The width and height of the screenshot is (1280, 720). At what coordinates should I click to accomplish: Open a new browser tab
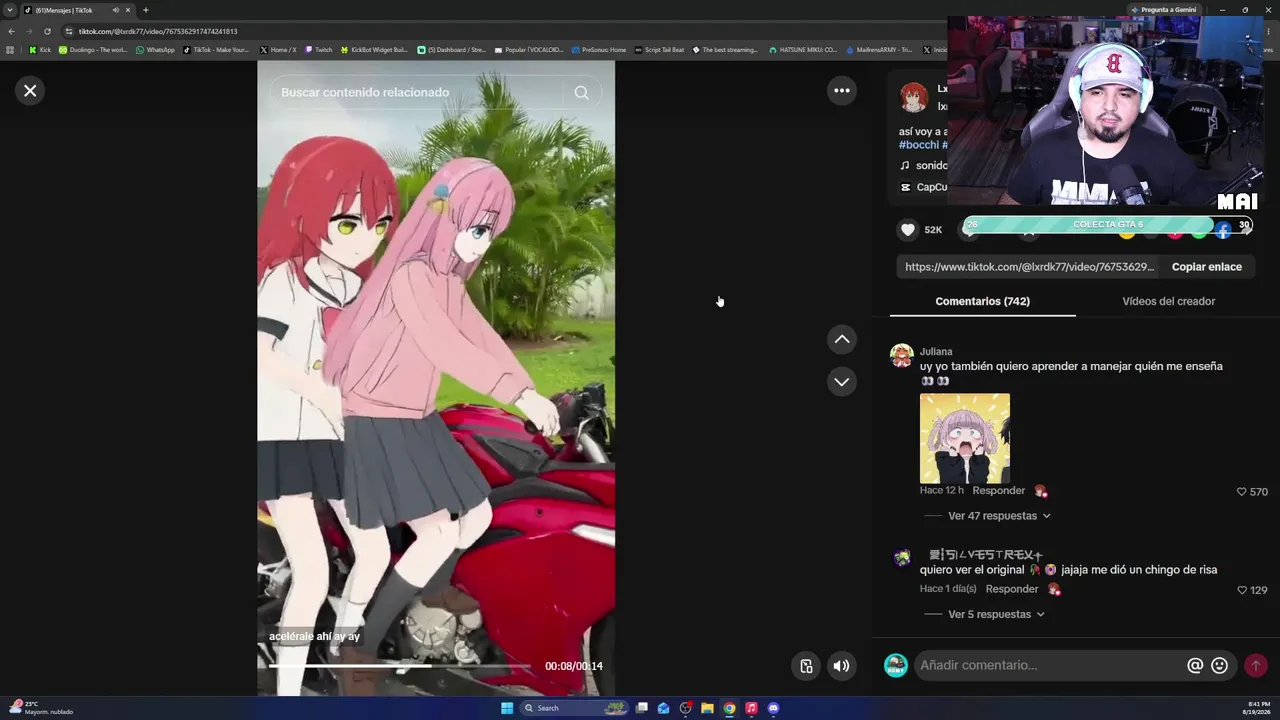pyautogui.click(x=145, y=10)
